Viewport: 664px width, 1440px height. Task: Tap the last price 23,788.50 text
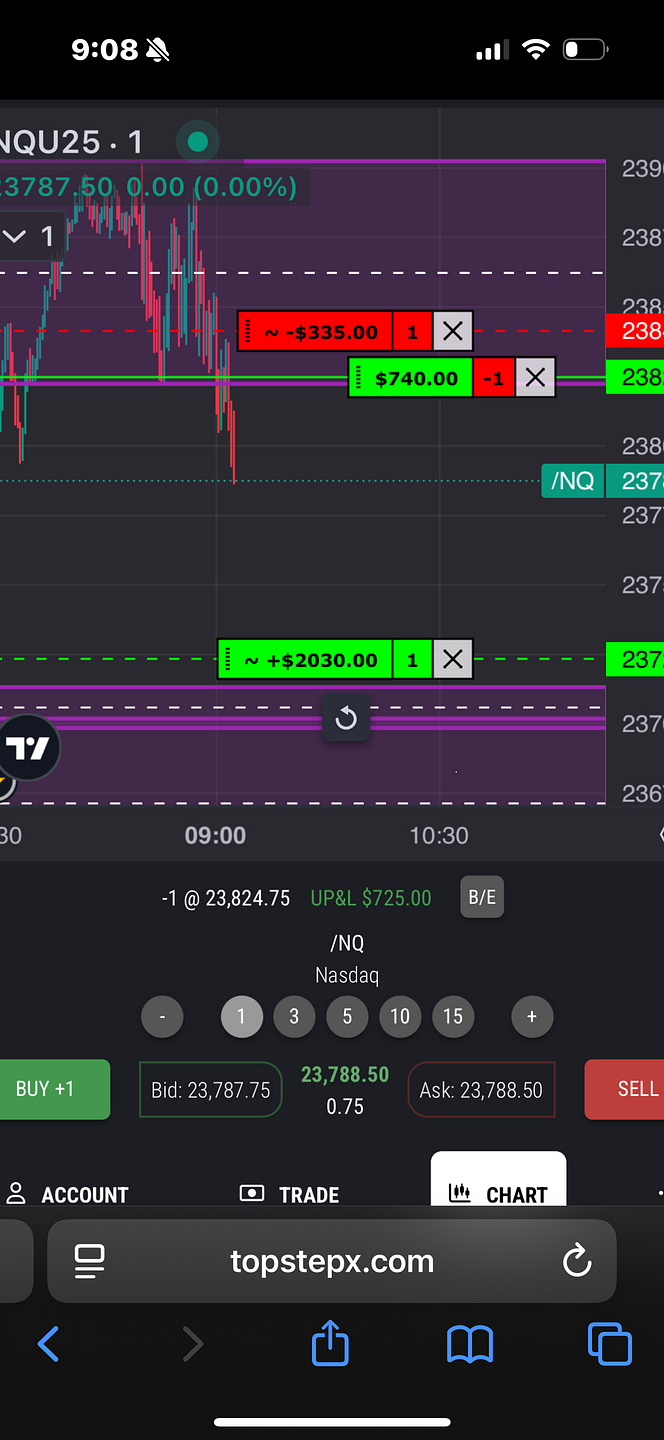pyautogui.click(x=345, y=1075)
